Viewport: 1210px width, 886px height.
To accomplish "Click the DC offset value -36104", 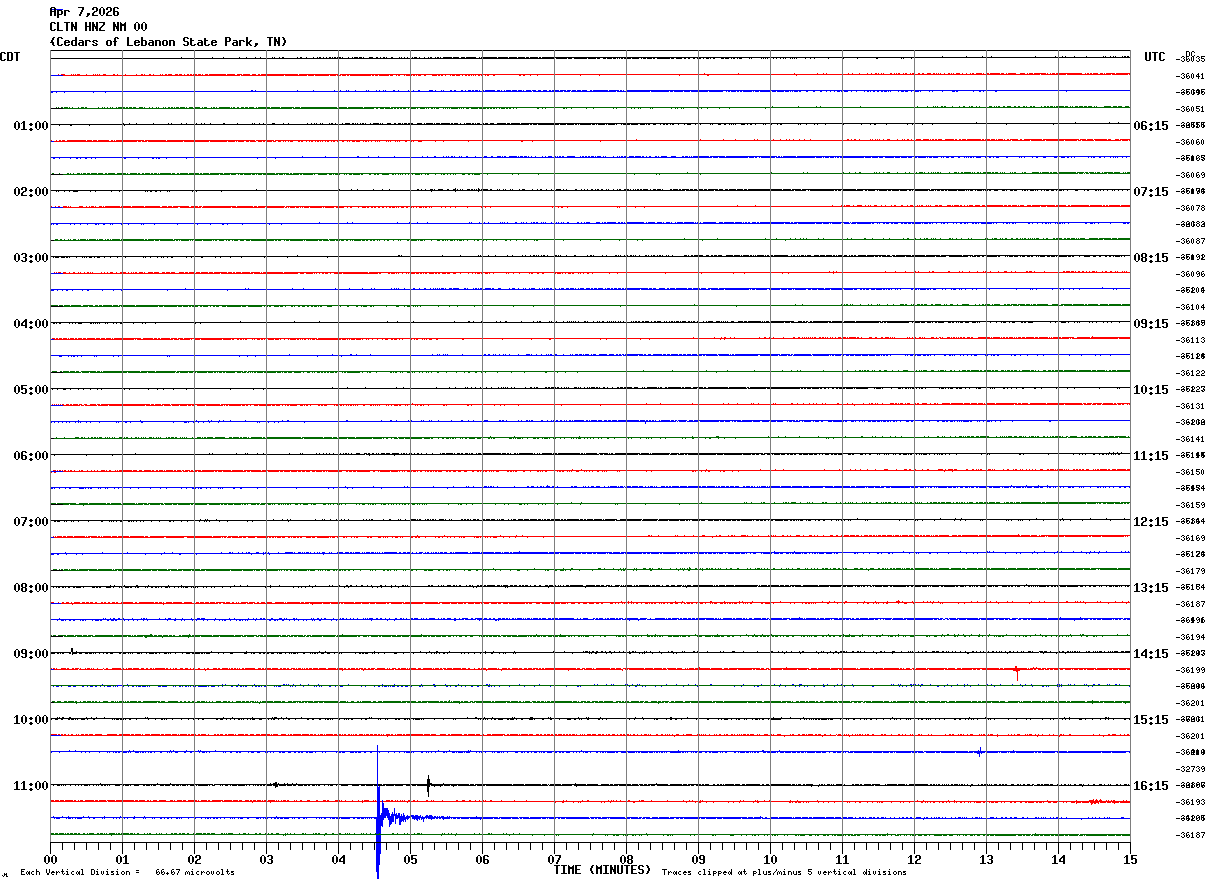I will [1191, 307].
